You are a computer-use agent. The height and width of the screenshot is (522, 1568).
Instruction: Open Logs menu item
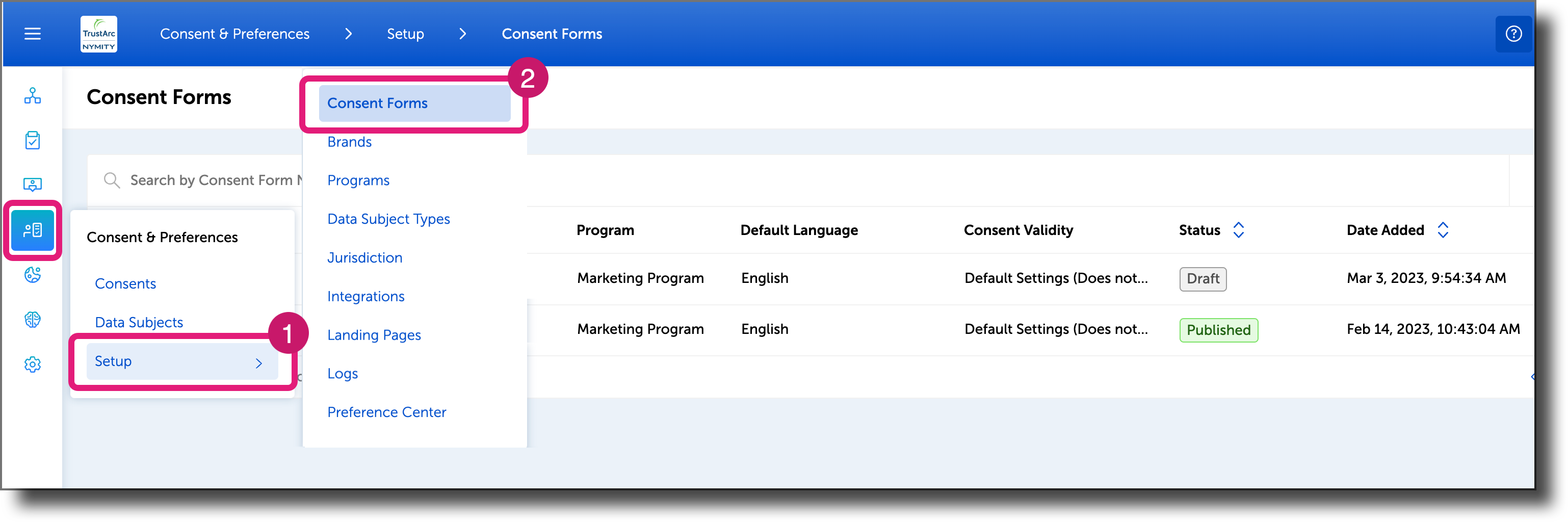[x=342, y=374]
